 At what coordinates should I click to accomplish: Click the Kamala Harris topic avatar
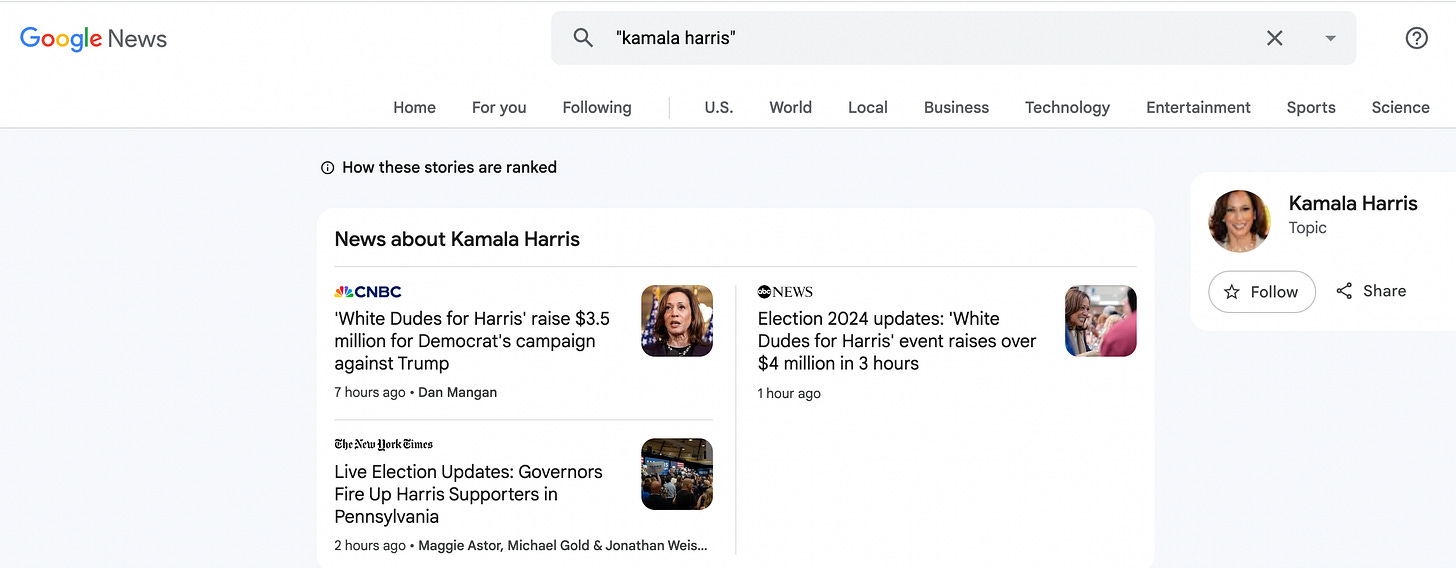tap(1240, 221)
